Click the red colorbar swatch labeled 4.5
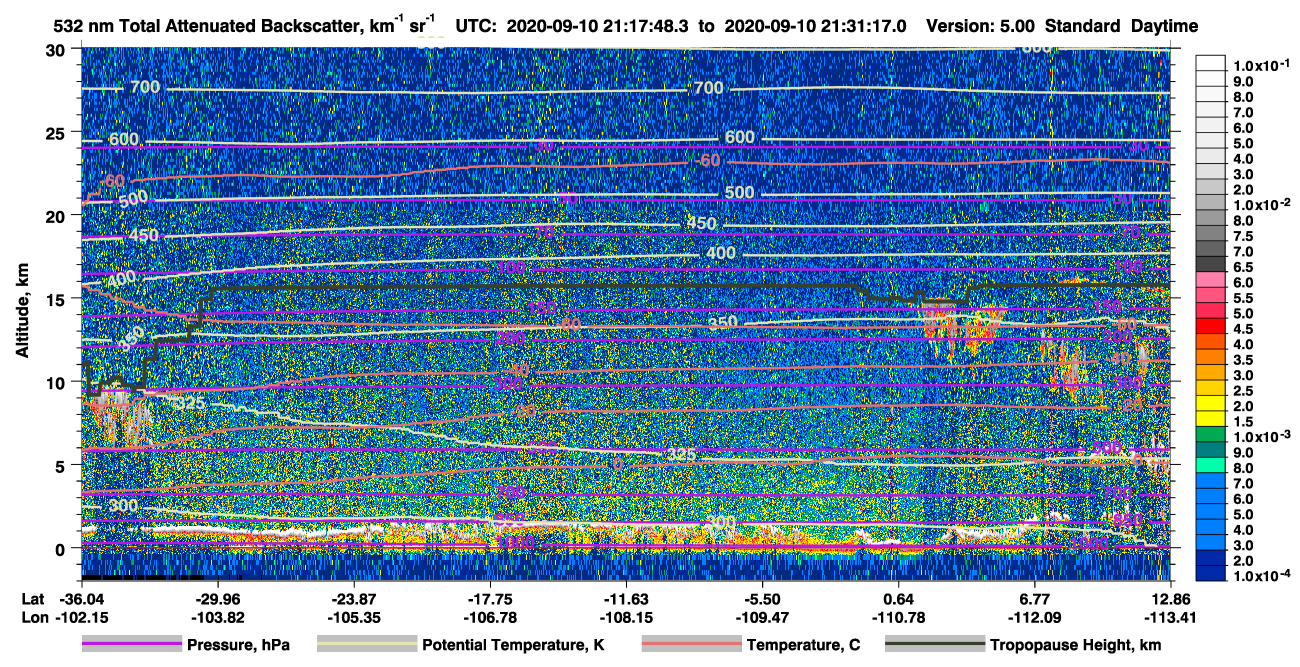The height and width of the screenshot is (667, 1300). [x=1211, y=328]
